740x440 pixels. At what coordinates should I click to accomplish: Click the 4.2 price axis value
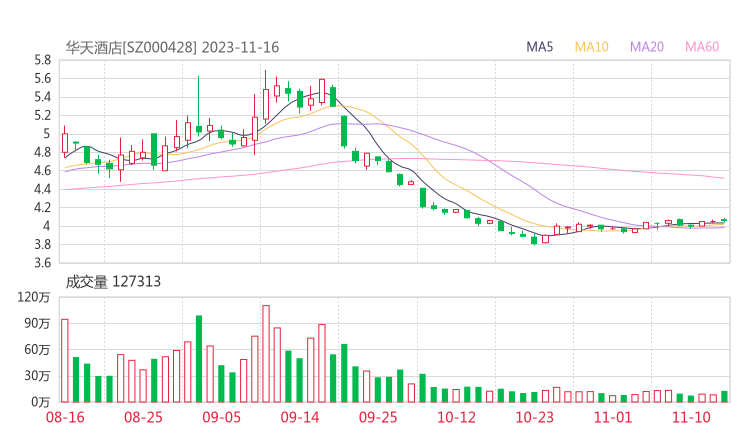coord(42,208)
